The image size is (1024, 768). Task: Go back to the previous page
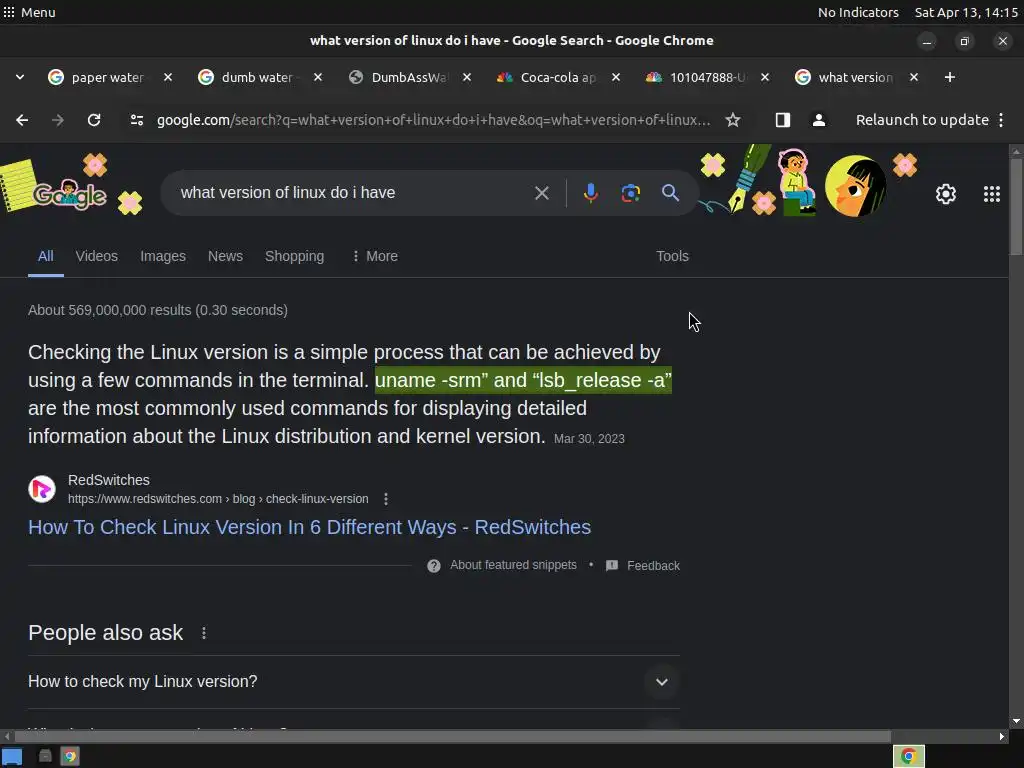click(22, 120)
